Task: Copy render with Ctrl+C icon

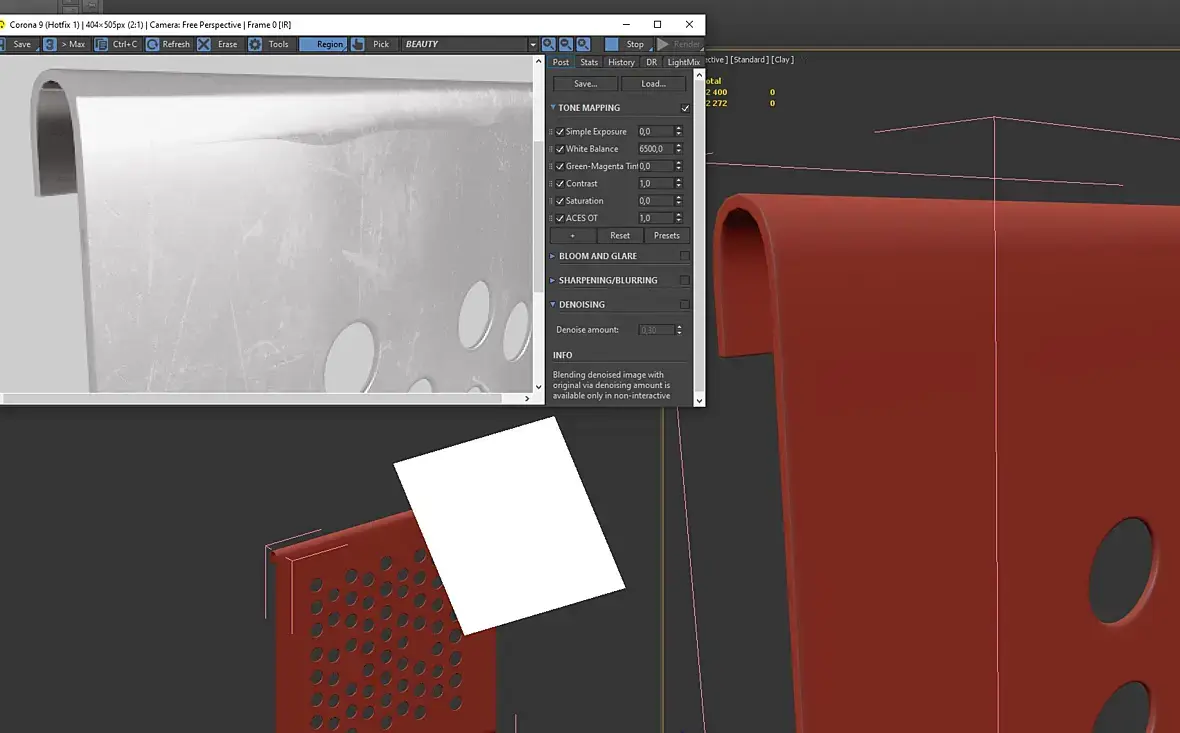Action: point(101,44)
